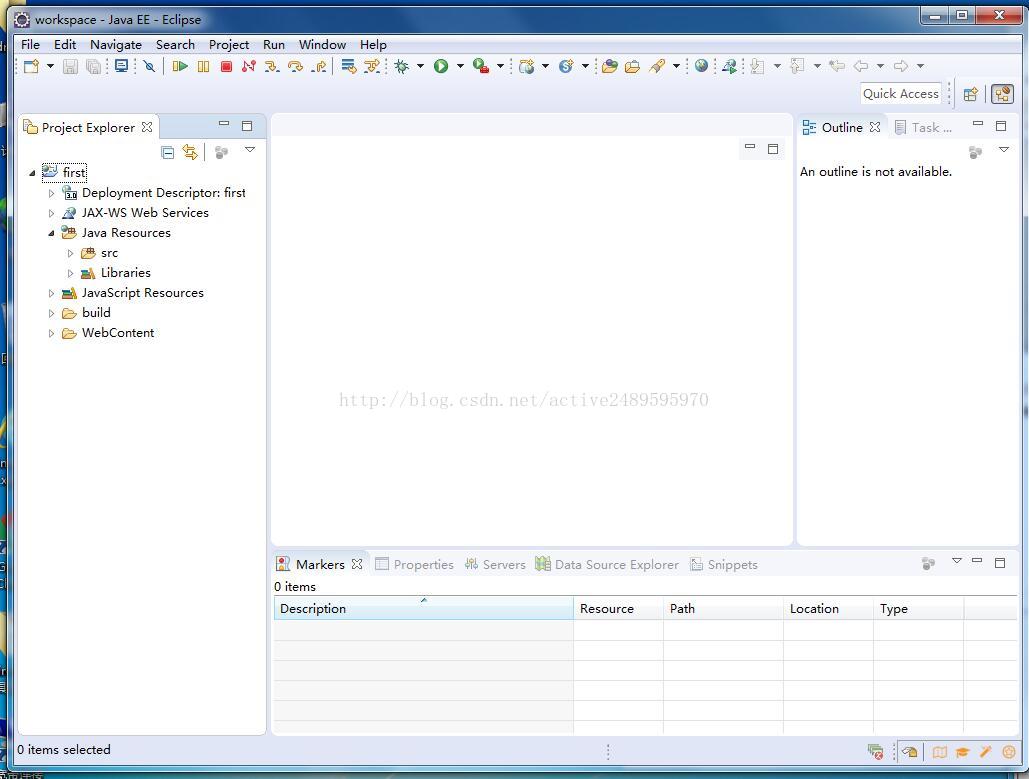Open the New wizard dropdown arrow
This screenshot has width=1029, height=779.
point(50,66)
